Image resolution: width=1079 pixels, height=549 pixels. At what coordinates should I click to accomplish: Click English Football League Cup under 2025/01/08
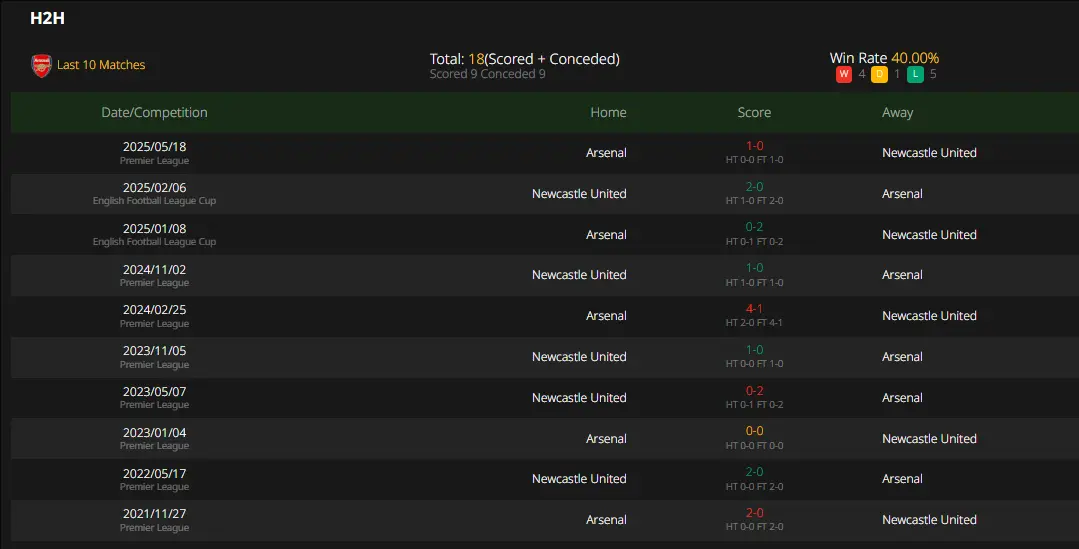click(154, 242)
